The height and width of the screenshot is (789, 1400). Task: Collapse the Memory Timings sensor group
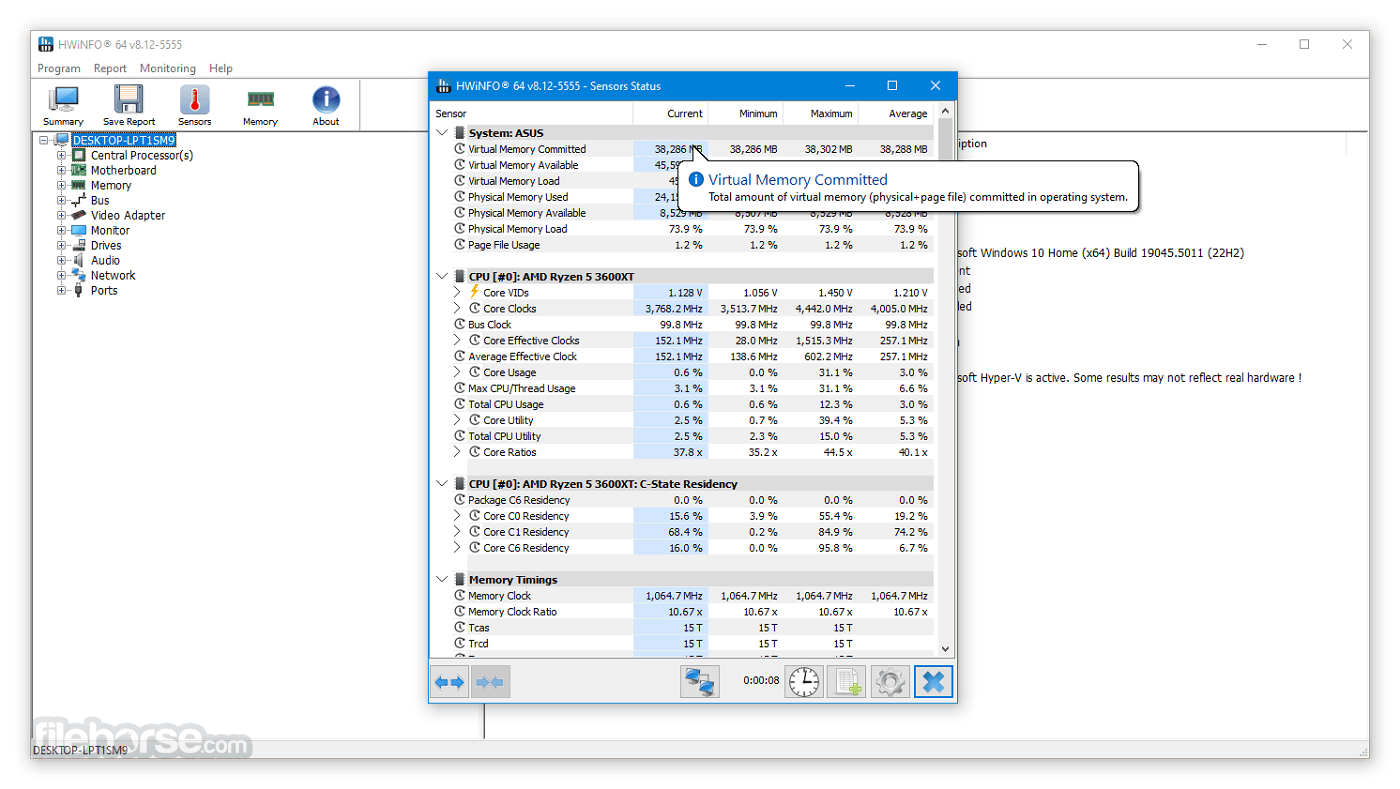[443, 580]
